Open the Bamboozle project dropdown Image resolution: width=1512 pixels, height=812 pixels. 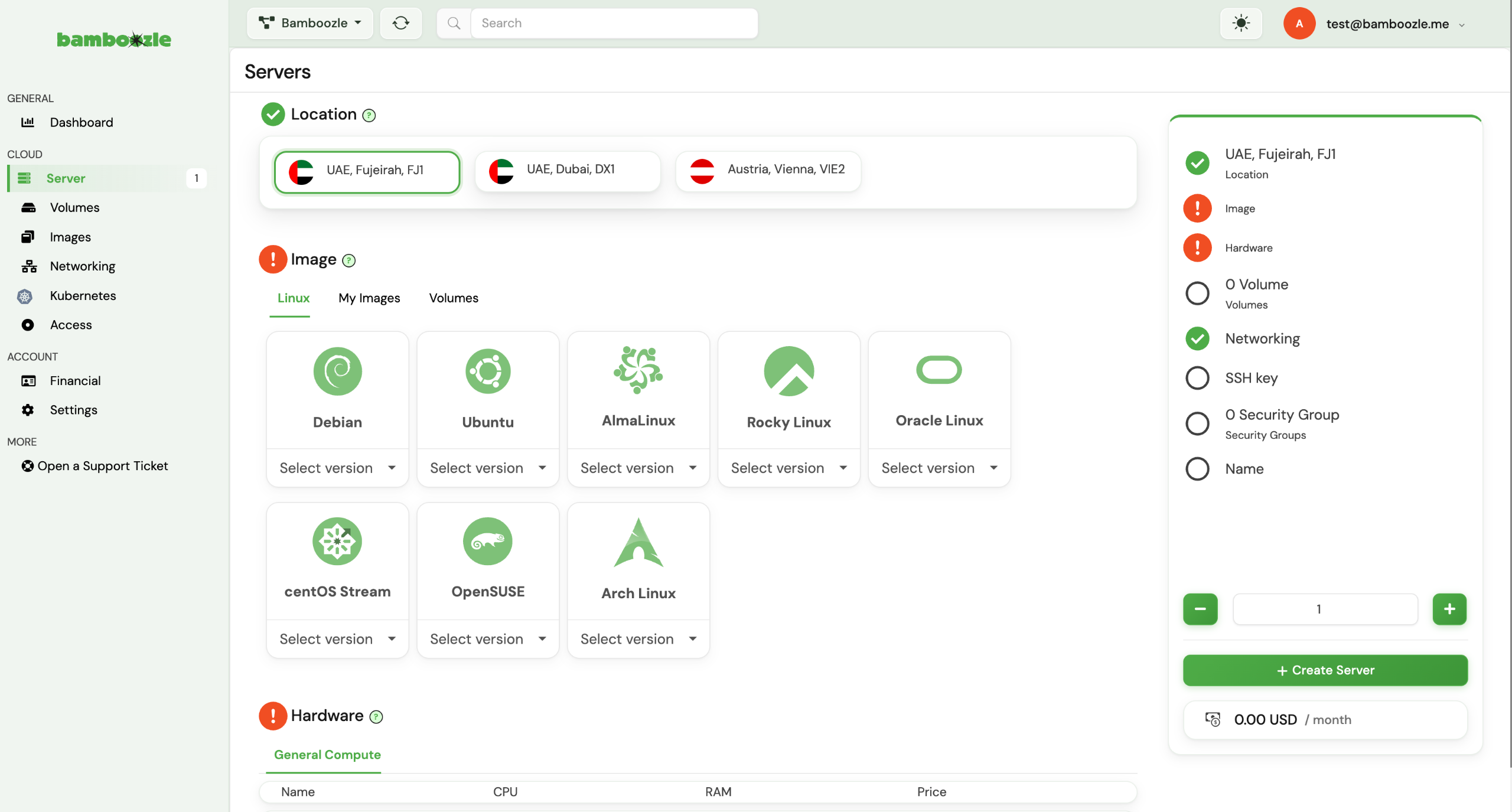point(309,23)
